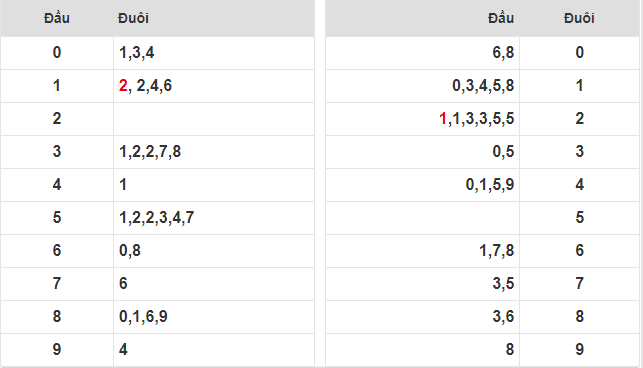
Task: Click cell with values 0,3,4,5,8
Action: point(422,86)
